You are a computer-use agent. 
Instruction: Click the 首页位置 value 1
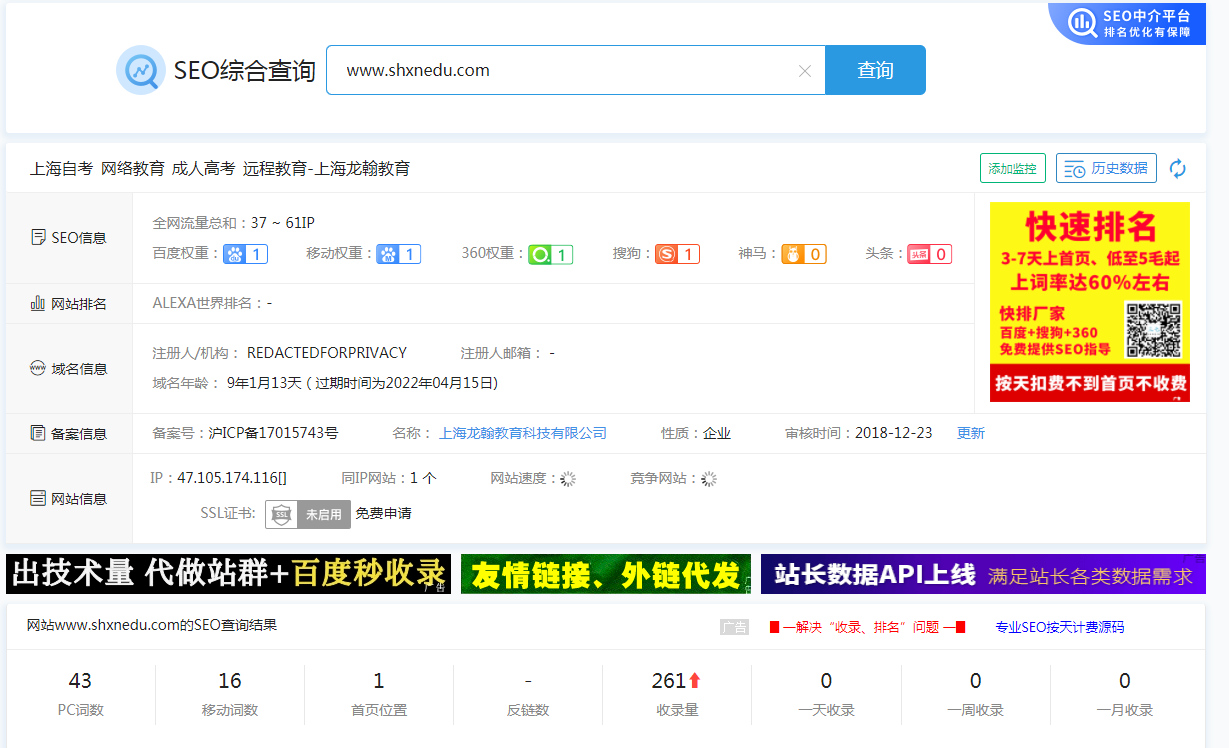click(379, 681)
